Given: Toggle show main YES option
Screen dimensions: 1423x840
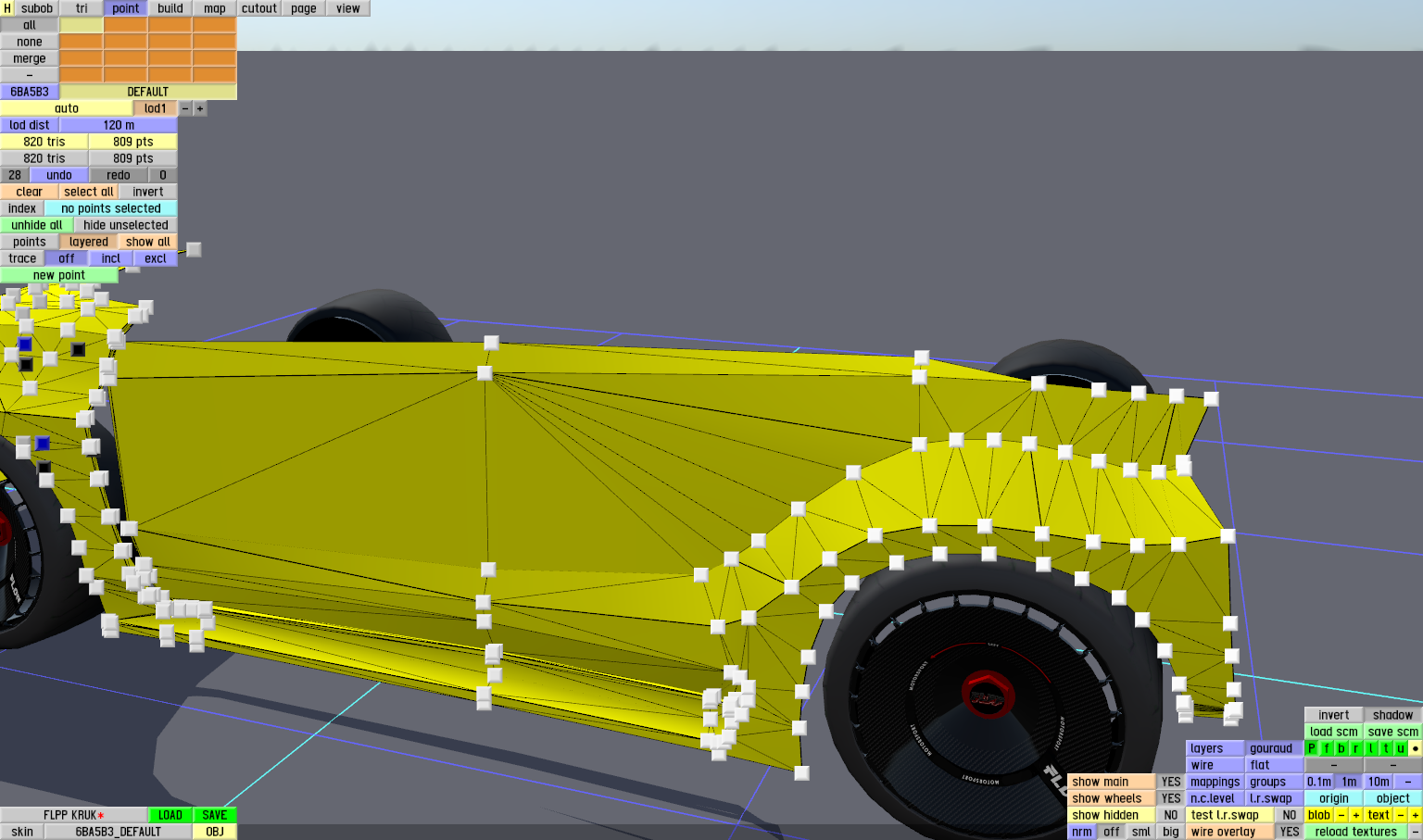Looking at the screenshot, I should [x=1171, y=782].
